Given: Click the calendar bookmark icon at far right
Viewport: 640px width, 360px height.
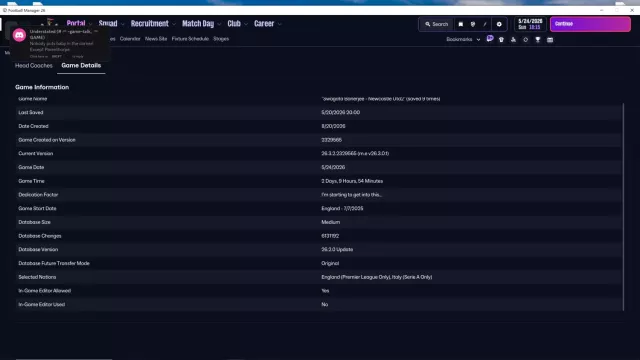Looking at the screenshot, I should [x=550, y=40].
